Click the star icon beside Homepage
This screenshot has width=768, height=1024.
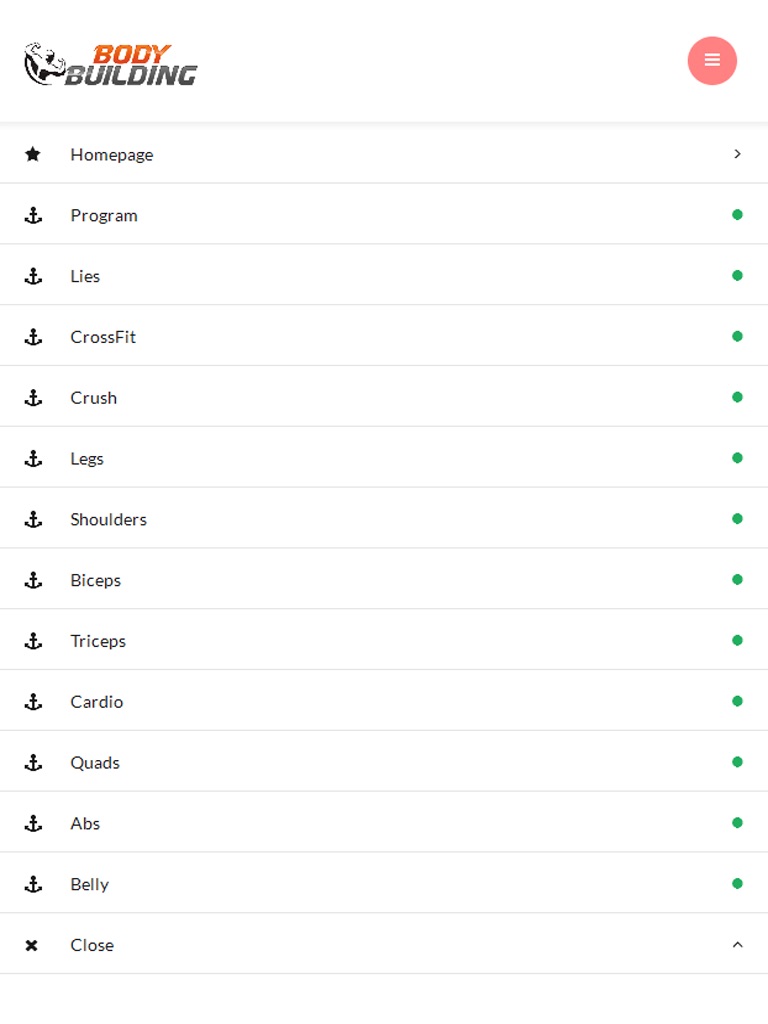(x=33, y=154)
